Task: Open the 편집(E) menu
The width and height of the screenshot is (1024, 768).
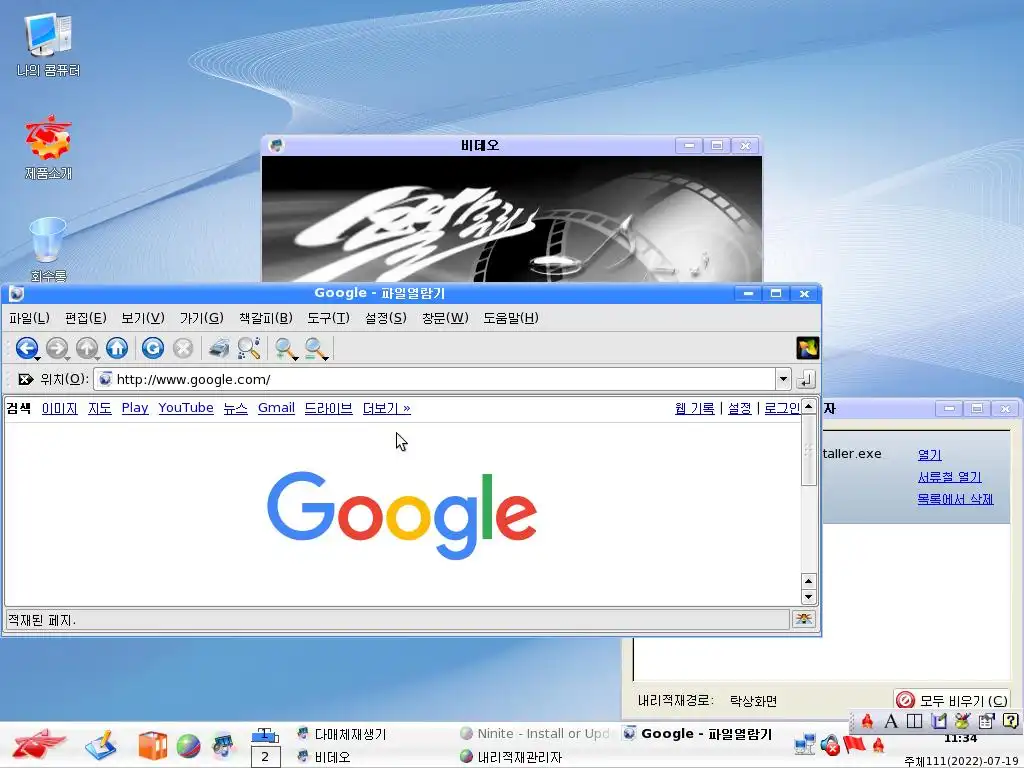Action: (86, 318)
